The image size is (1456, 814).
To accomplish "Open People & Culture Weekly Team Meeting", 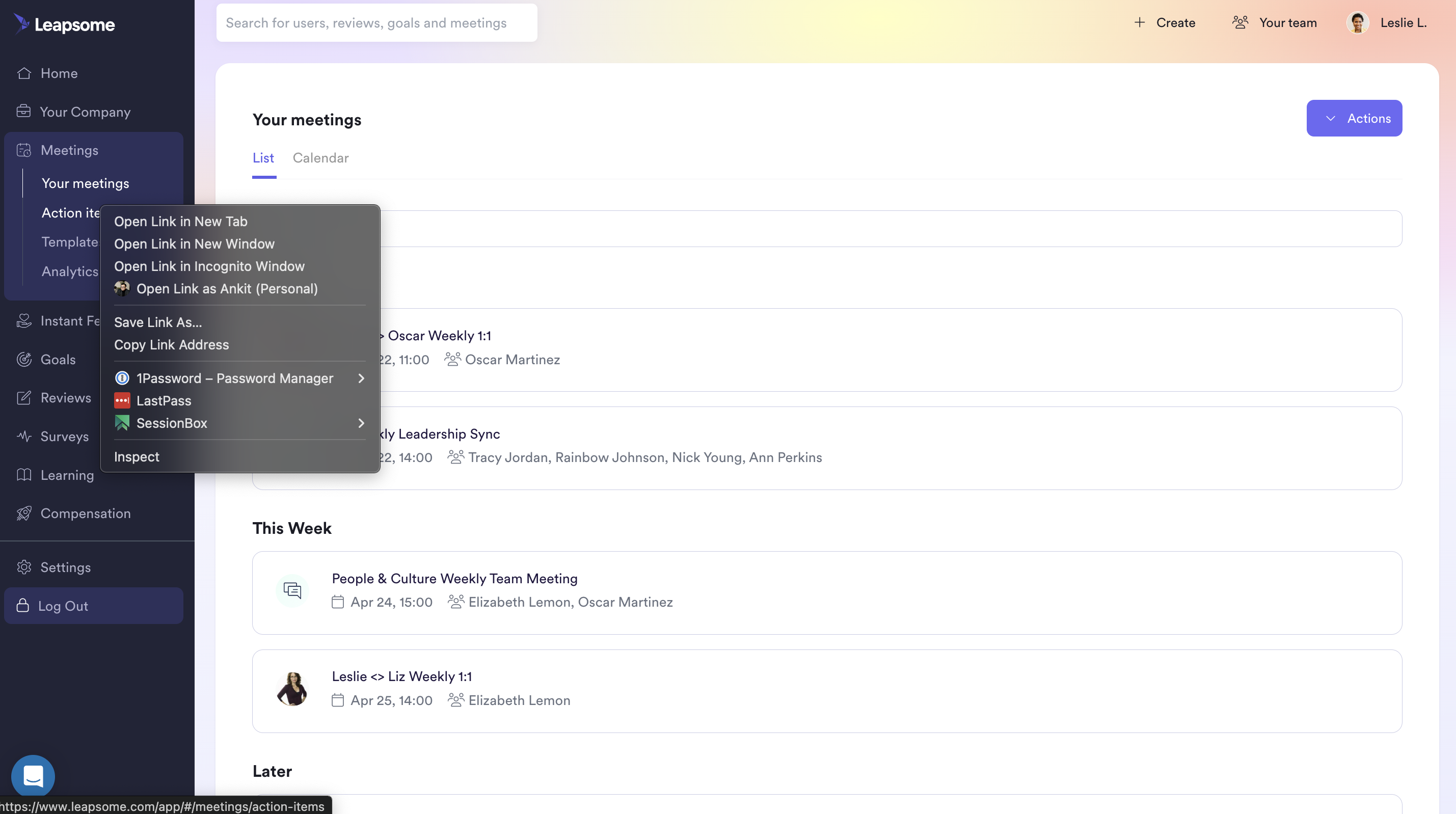I will point(454,579).
